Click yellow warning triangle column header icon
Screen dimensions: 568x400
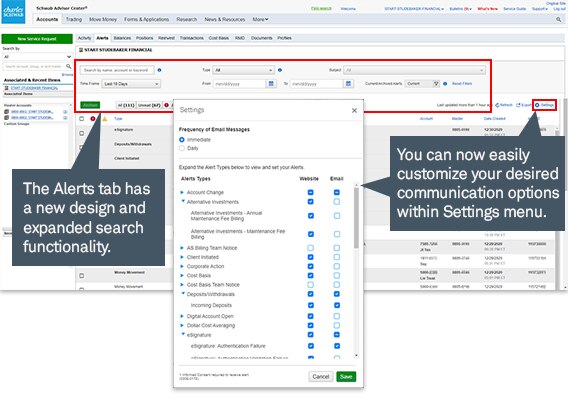105,119
